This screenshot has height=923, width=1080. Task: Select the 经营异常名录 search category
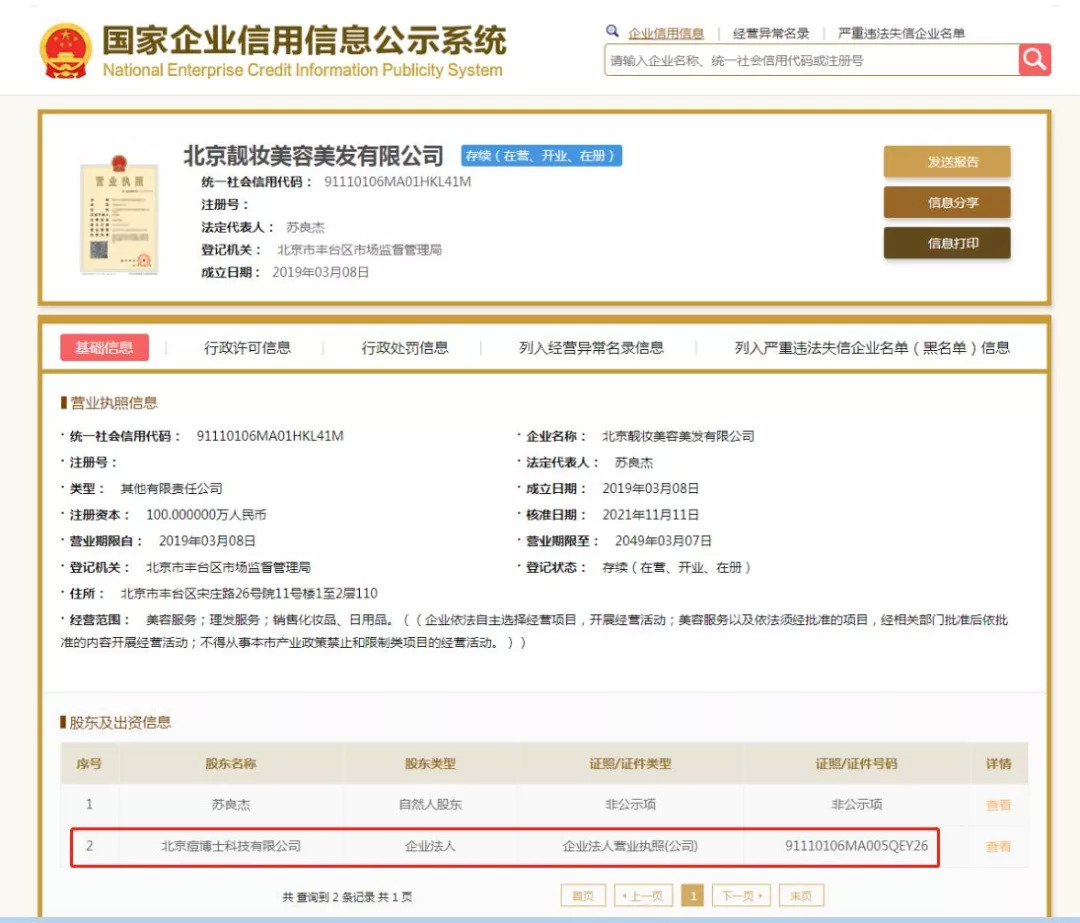[771, 33]
